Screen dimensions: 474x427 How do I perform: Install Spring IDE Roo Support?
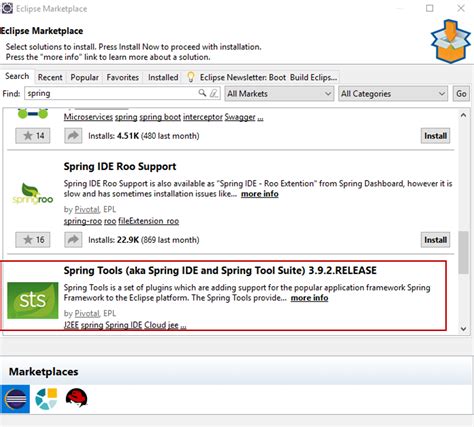(x=435, y=240)
